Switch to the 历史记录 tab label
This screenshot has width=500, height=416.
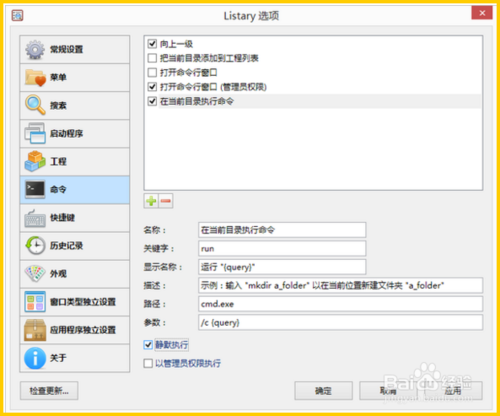pyautogui.click(x=66, y=246)
